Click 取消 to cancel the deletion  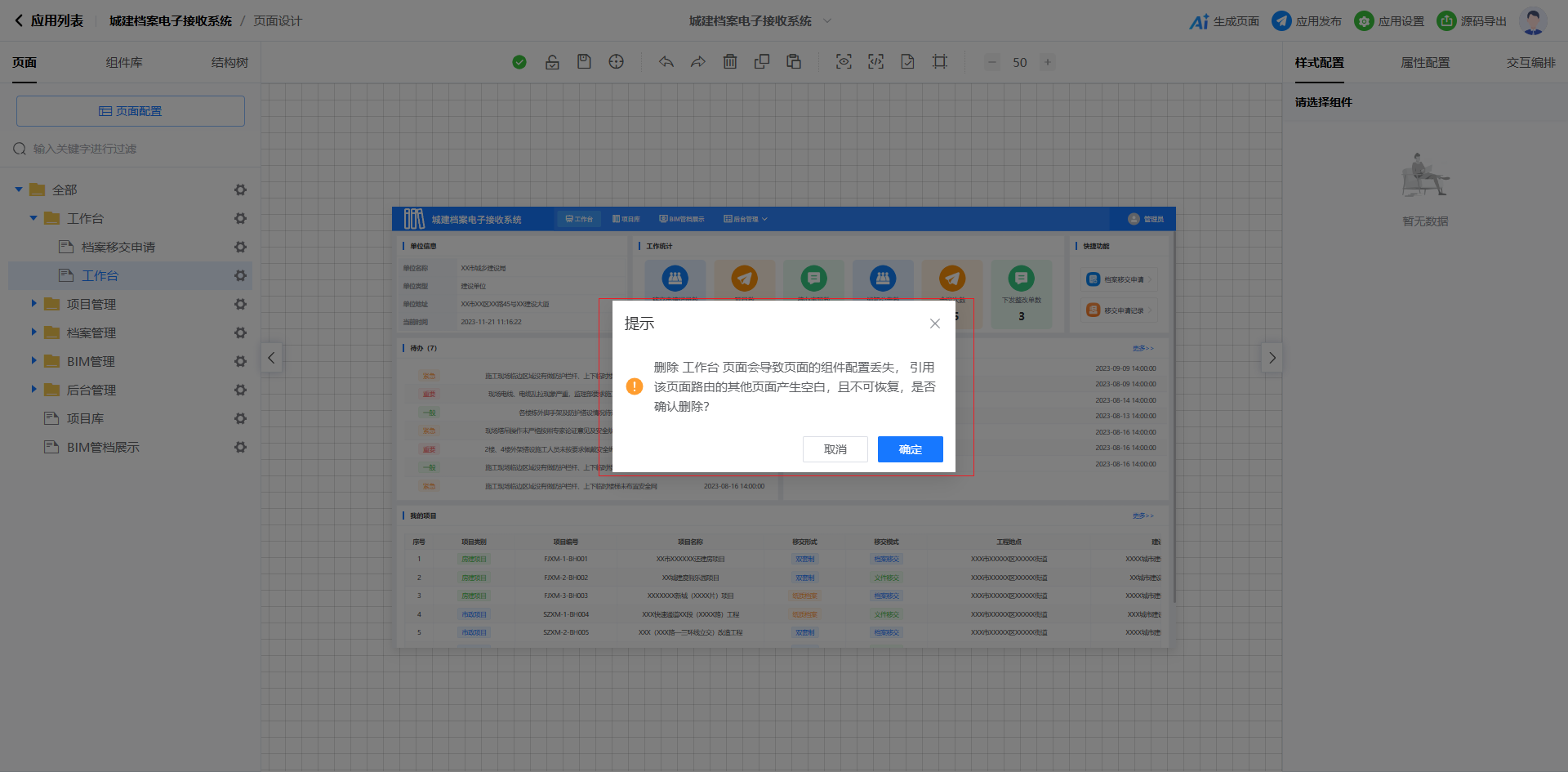point(835,449)
